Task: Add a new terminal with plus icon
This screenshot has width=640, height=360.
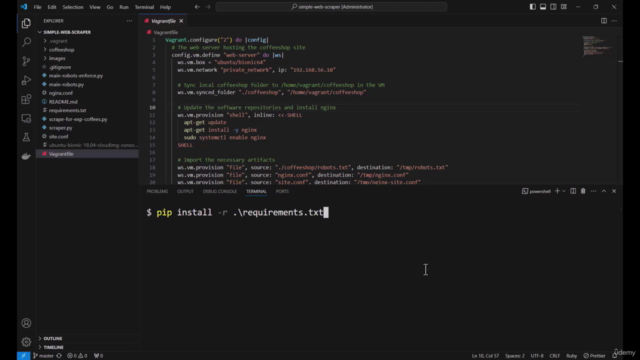Action: click(557, 191)
